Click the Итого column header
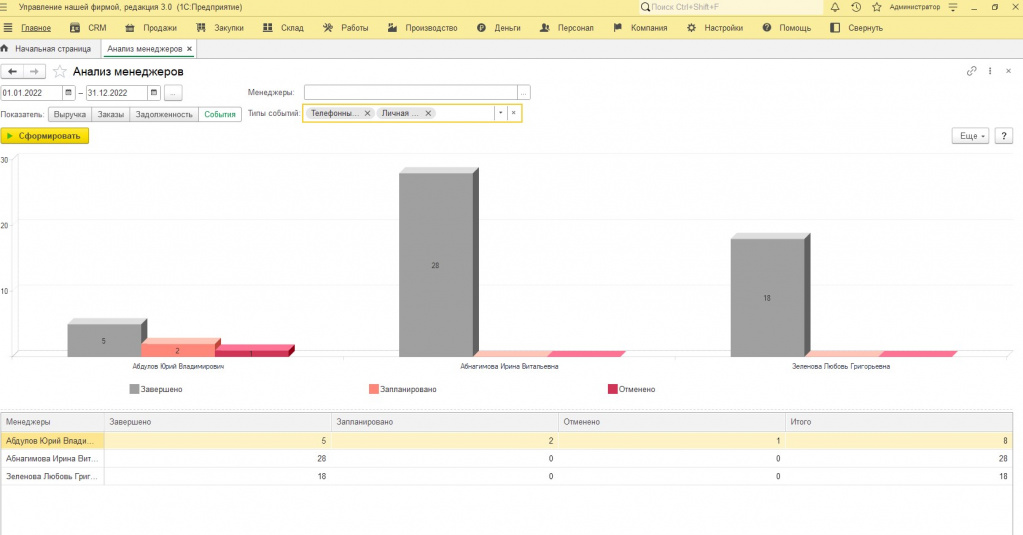The height and width of the screenshot is (535, 1023). point(899,422)
